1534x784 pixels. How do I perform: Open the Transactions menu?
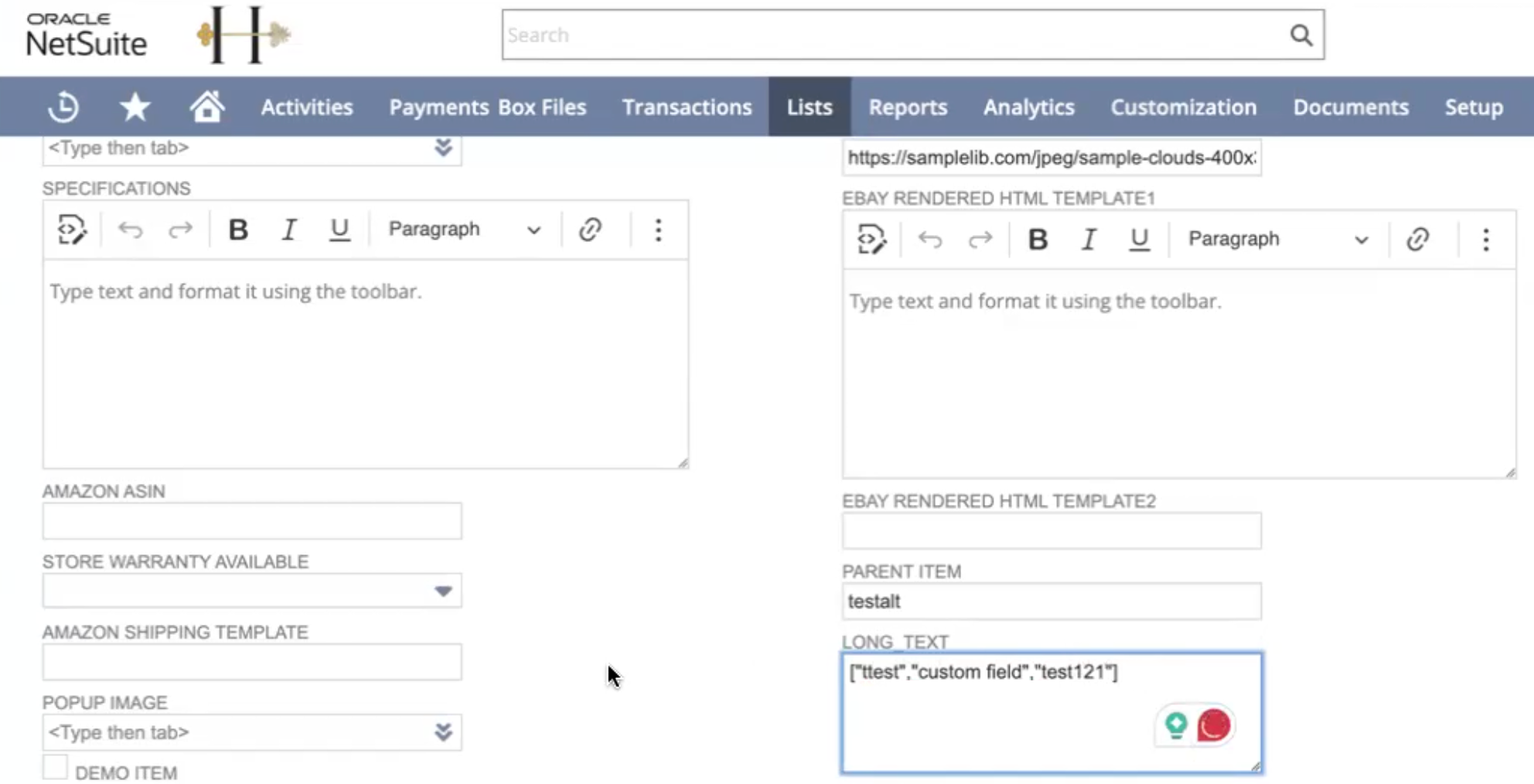coord(687,107)
